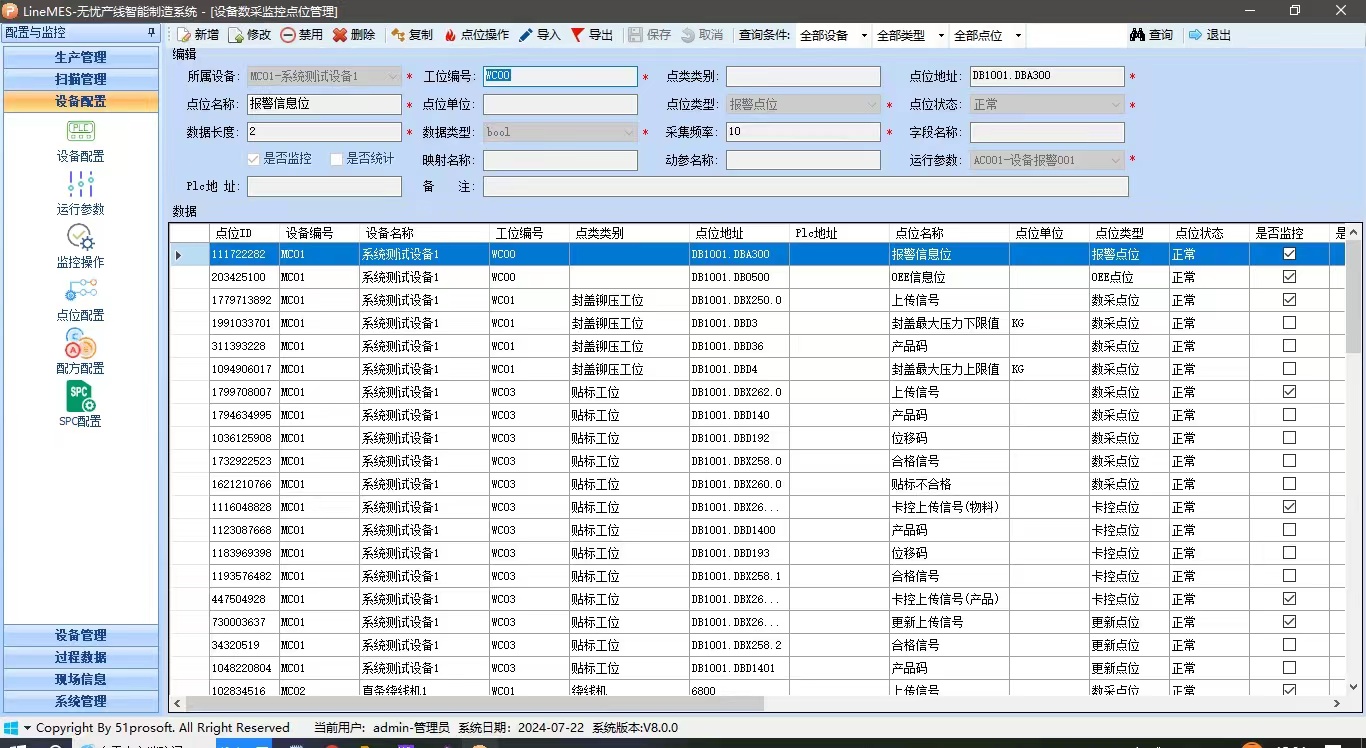The image size is (1366, 748).
Task: Click the 查询 binoculars search button
Action: pyautogui.click(x=1151, y=35)
